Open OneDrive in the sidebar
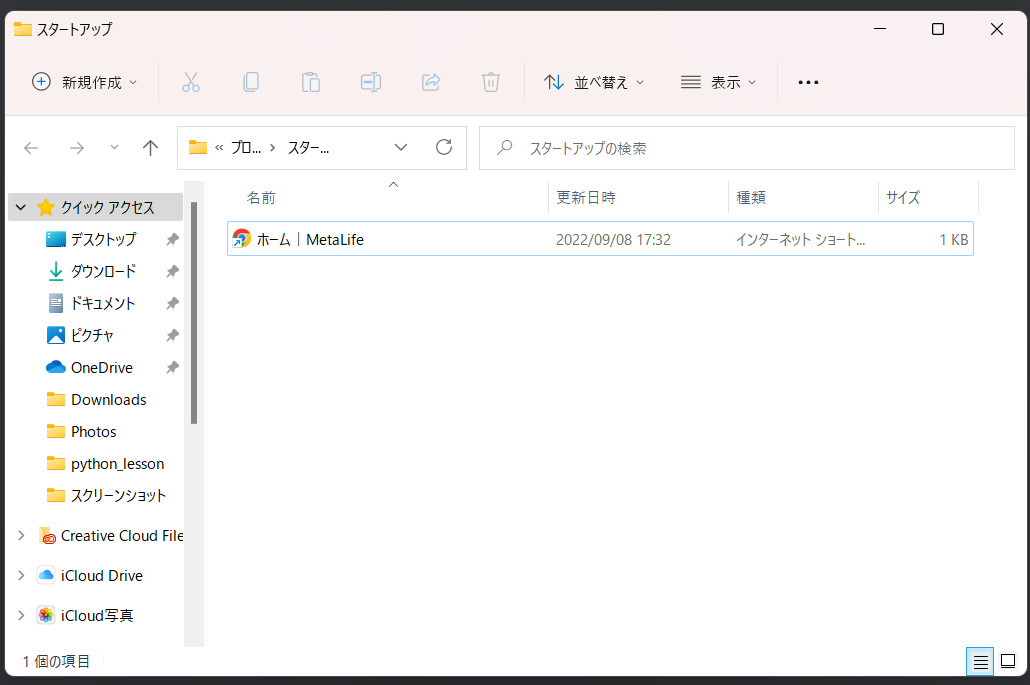The width and height of the screenshot is (1030, 685). 102,368
